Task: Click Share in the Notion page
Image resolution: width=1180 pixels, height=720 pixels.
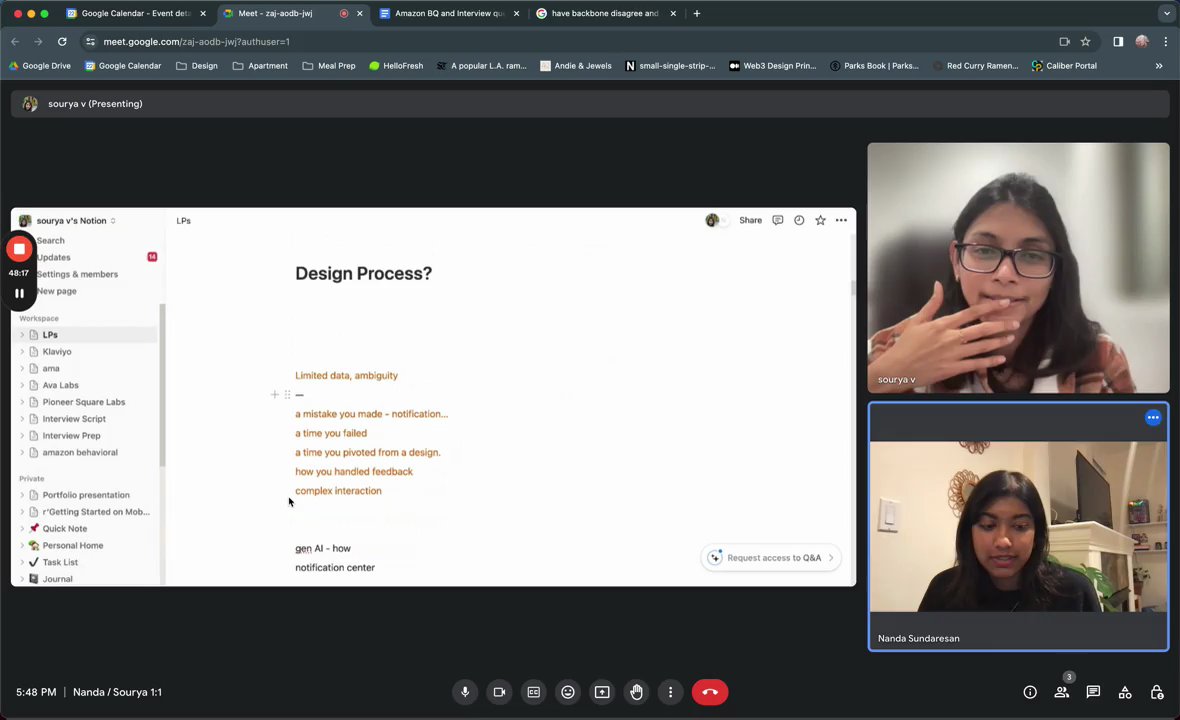Action: pyautogui.click(x=750, y=220)
